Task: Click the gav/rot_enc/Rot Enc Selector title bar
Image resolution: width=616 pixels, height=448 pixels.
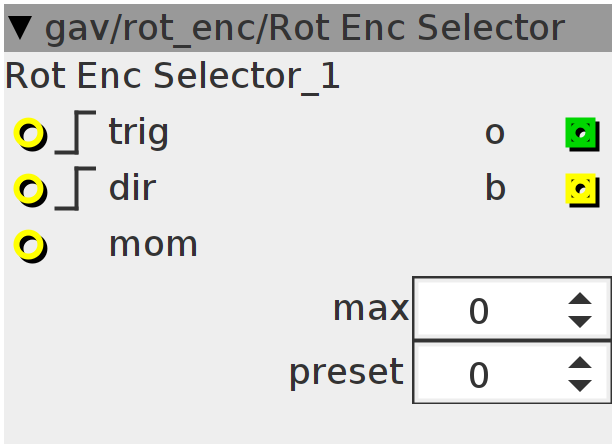Action: [308, 28]
